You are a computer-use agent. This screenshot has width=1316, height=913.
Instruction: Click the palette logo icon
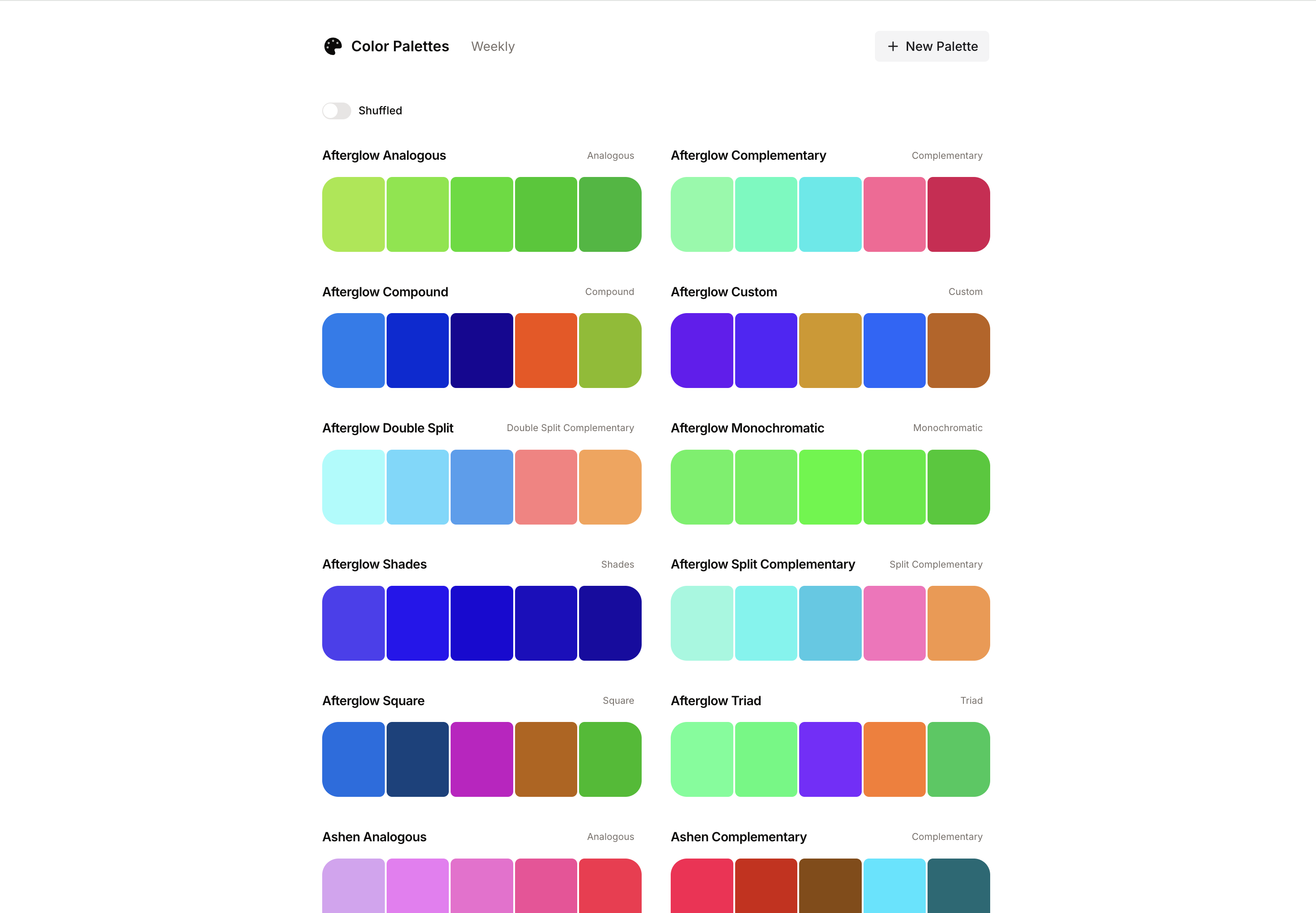[332, 46]
